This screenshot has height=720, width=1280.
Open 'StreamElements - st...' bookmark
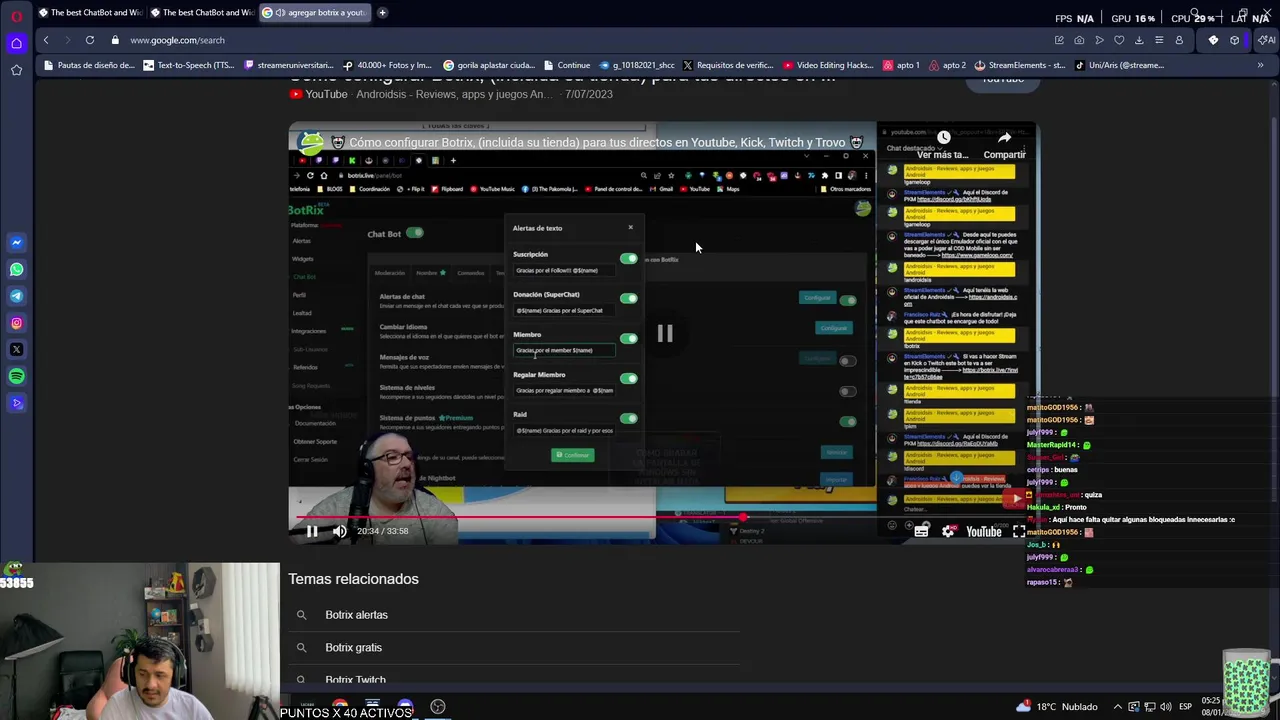pos(1020,65)
